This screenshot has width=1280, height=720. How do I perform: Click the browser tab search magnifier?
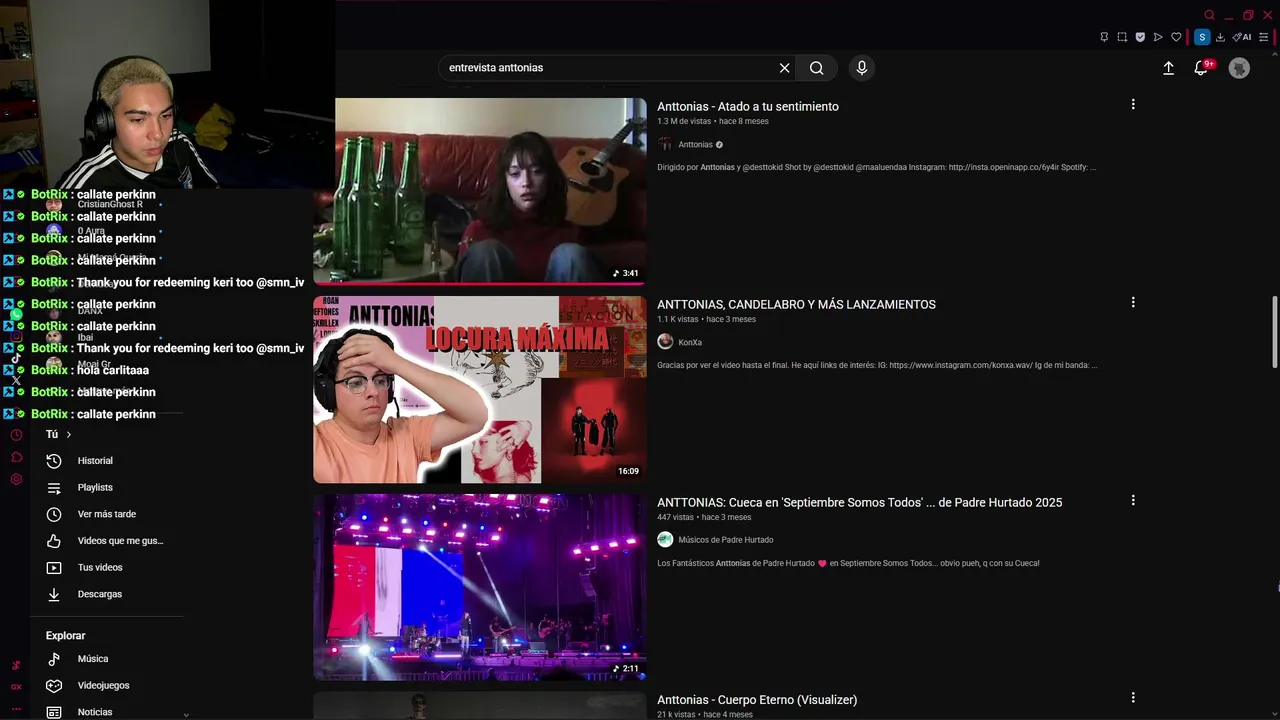click(1209, 15)
